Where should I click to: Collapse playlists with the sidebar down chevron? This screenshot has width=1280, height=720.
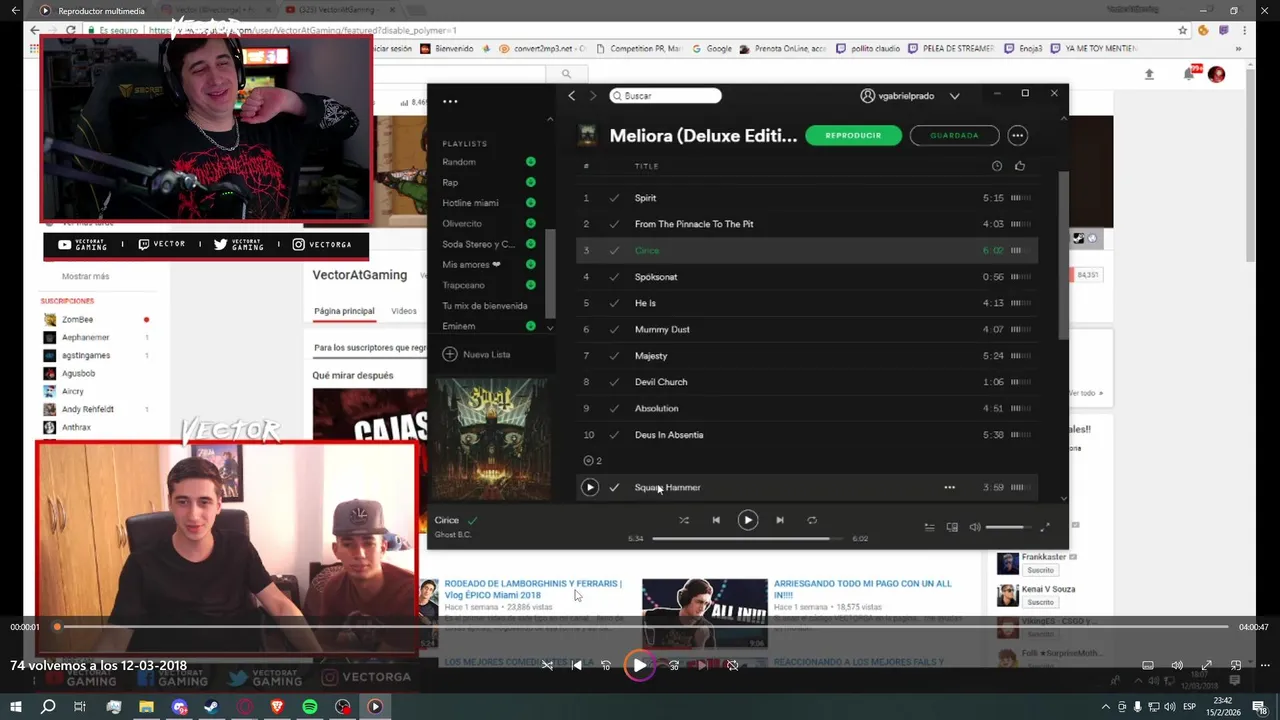pyautogui.click(x=549, y=328)
